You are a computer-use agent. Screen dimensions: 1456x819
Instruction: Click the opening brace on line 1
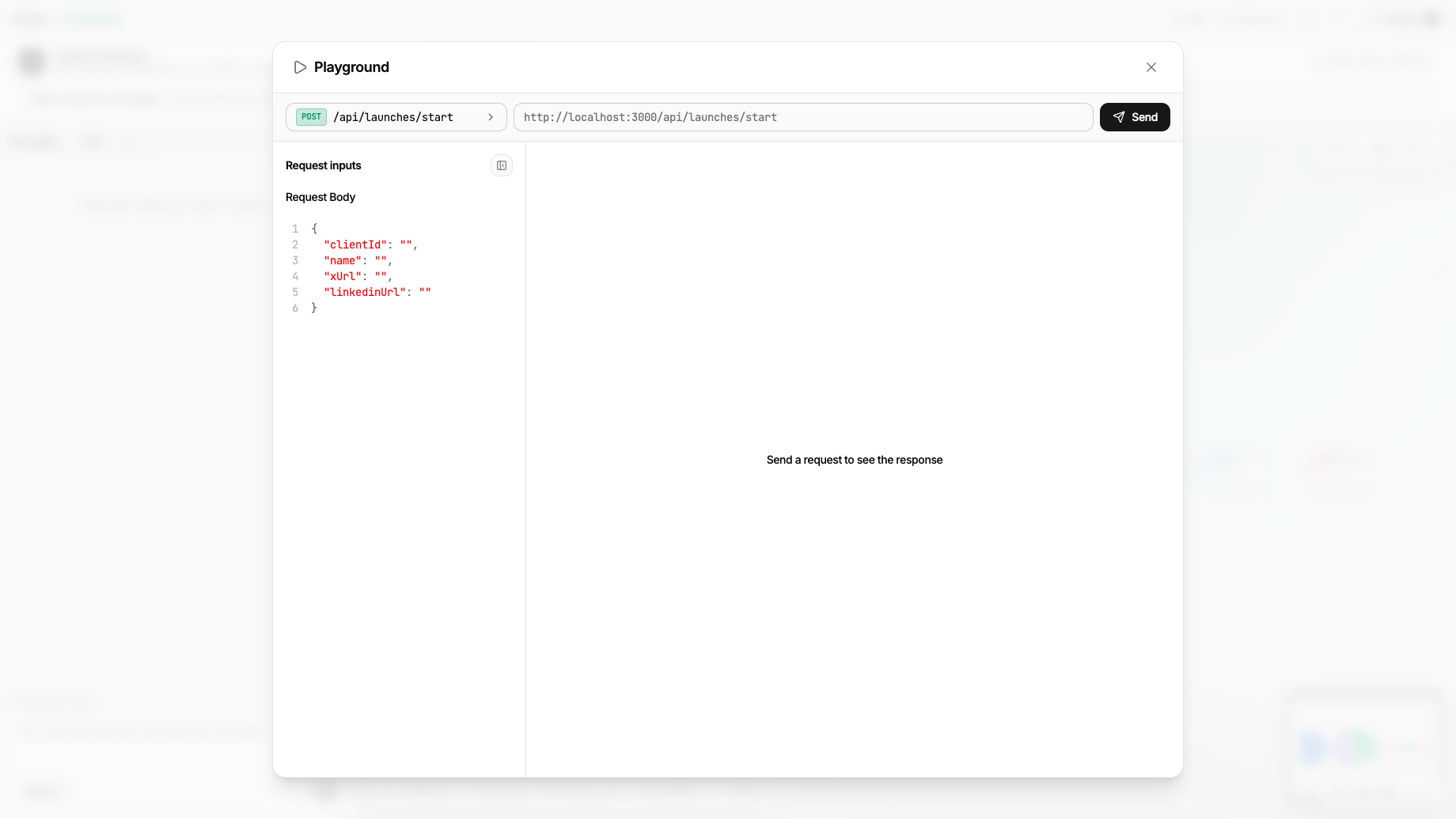(x=314, y=229)
